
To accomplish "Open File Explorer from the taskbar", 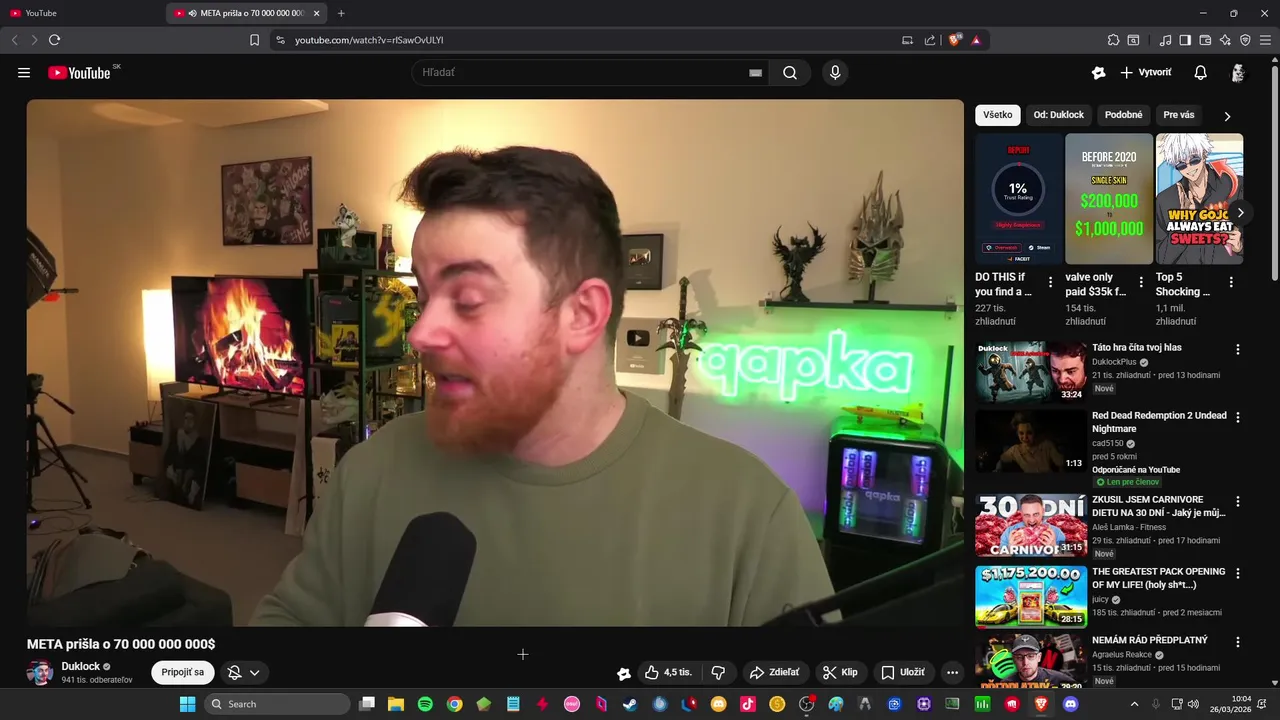I will tap(396, 704).
